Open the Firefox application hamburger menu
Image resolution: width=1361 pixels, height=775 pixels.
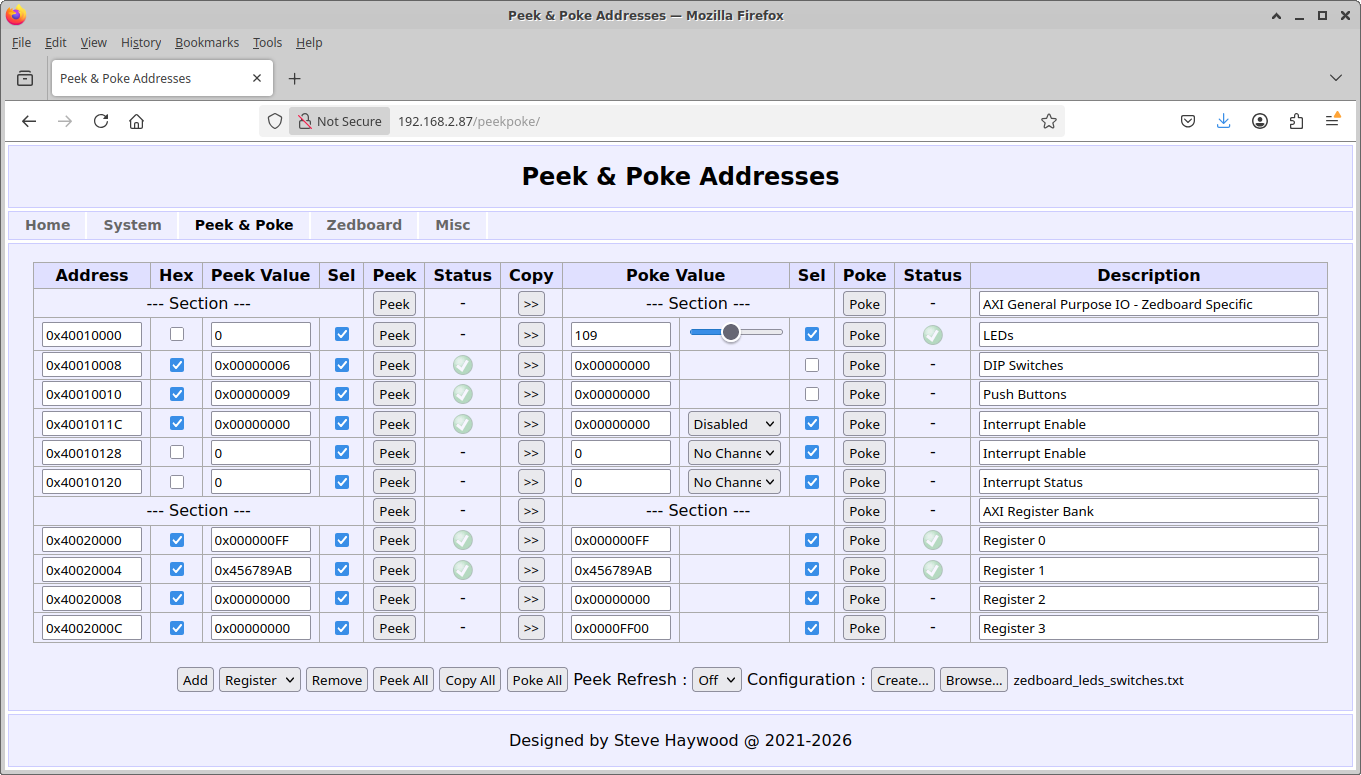click(x=1332, y=121)
